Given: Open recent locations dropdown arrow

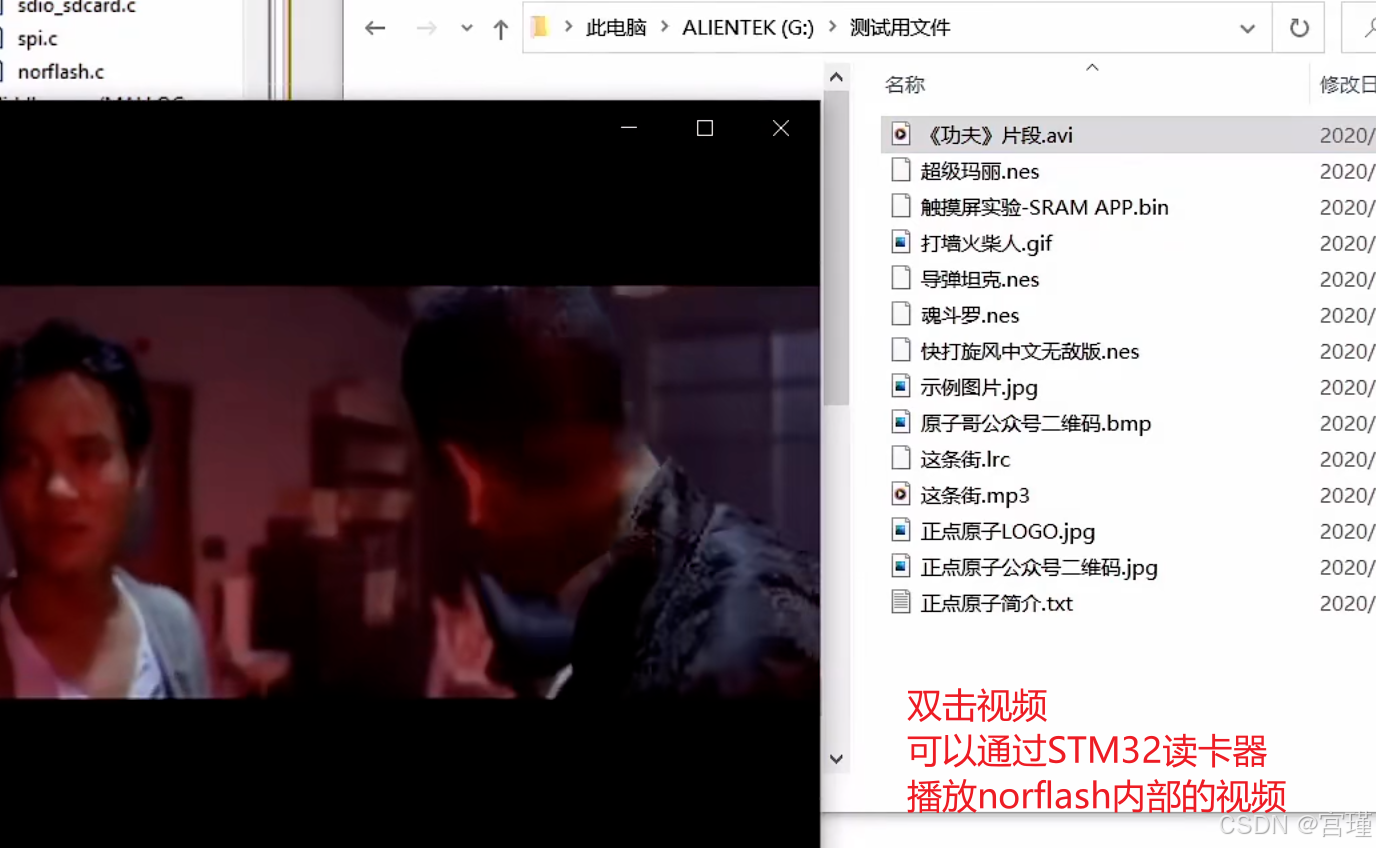Looking at the screenshot, I should click(467, 29).
